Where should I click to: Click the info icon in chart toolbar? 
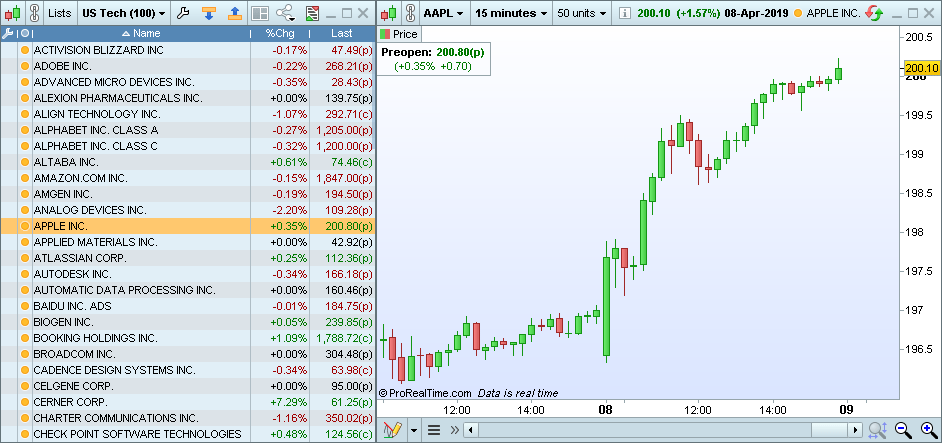[624, 14]
